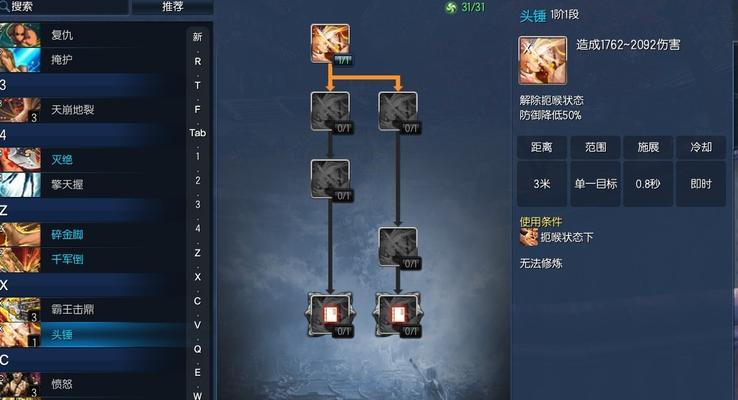
Task: Click the green skill points 31/31 icon
Action: pyautogui.click(x=450, y=8)
